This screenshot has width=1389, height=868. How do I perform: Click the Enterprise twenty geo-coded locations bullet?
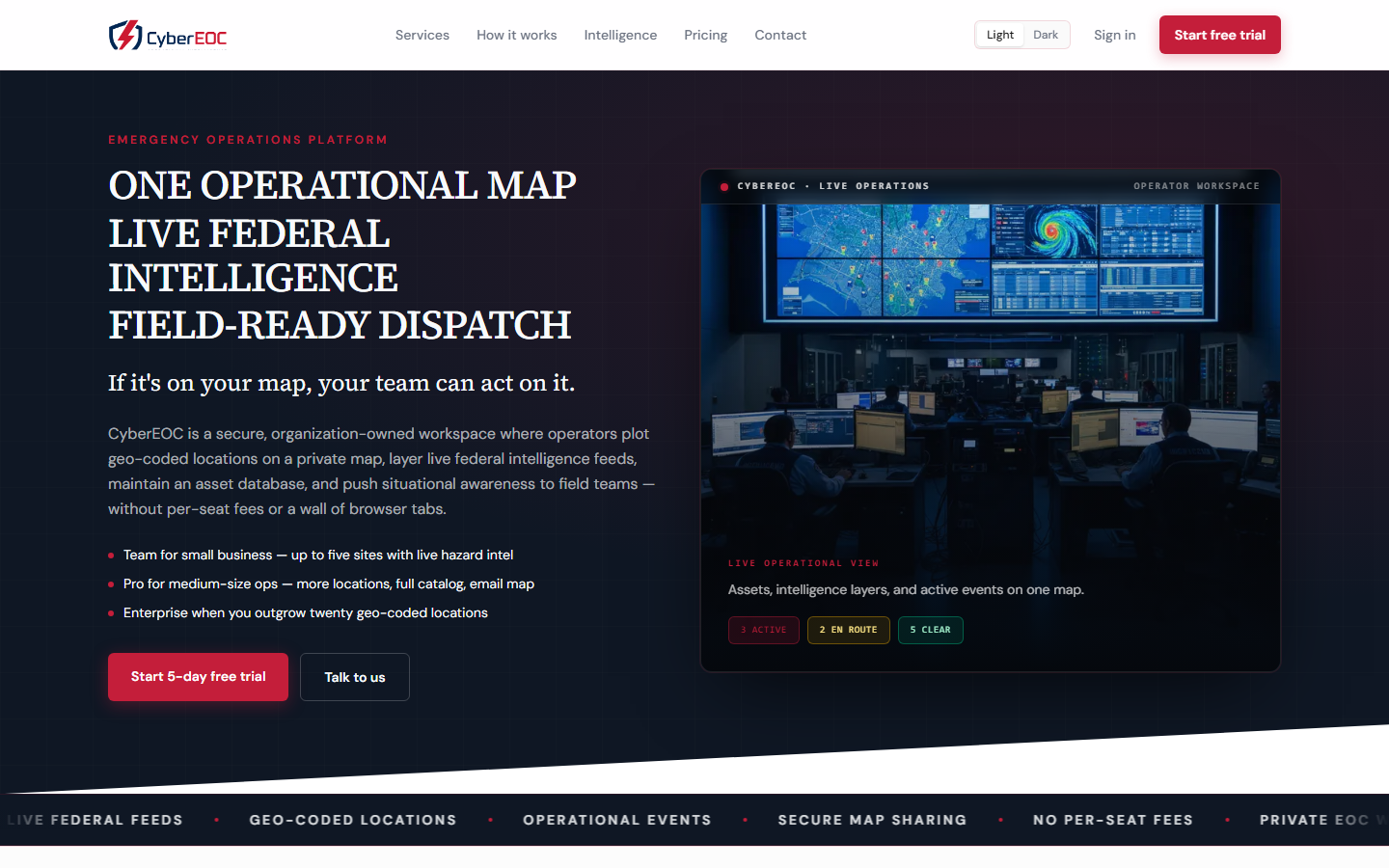306,612
